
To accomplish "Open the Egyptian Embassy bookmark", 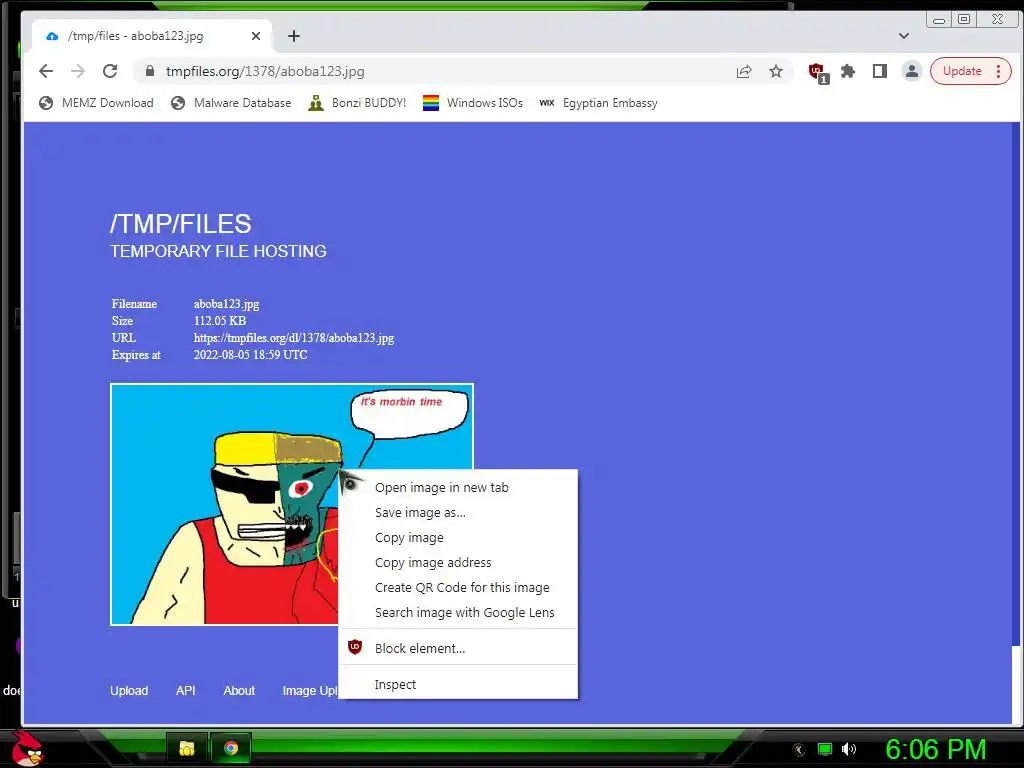I will tap(598, 103).
